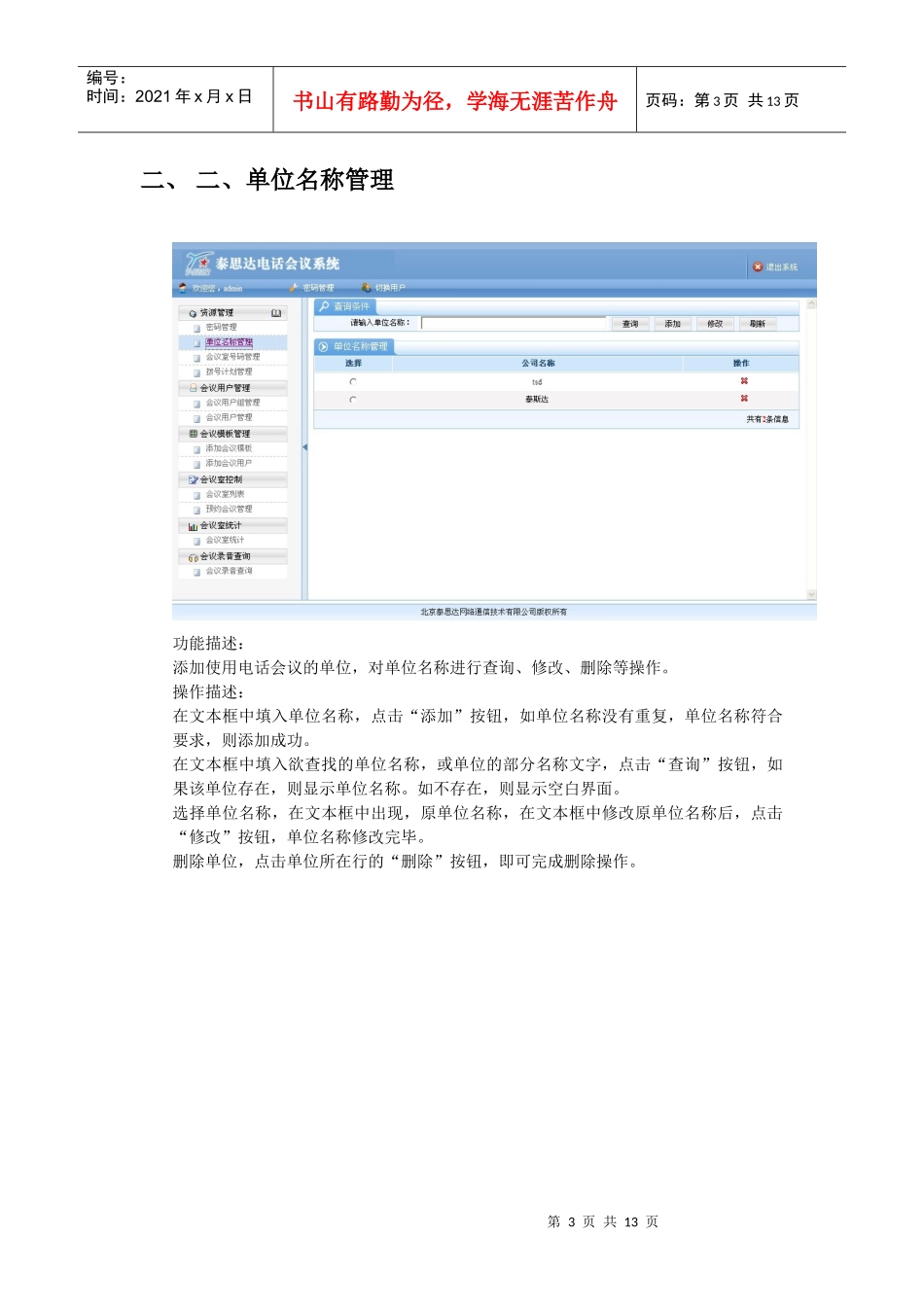Click page icon beside sidebar item 会议录音查询

click(196, 572)
